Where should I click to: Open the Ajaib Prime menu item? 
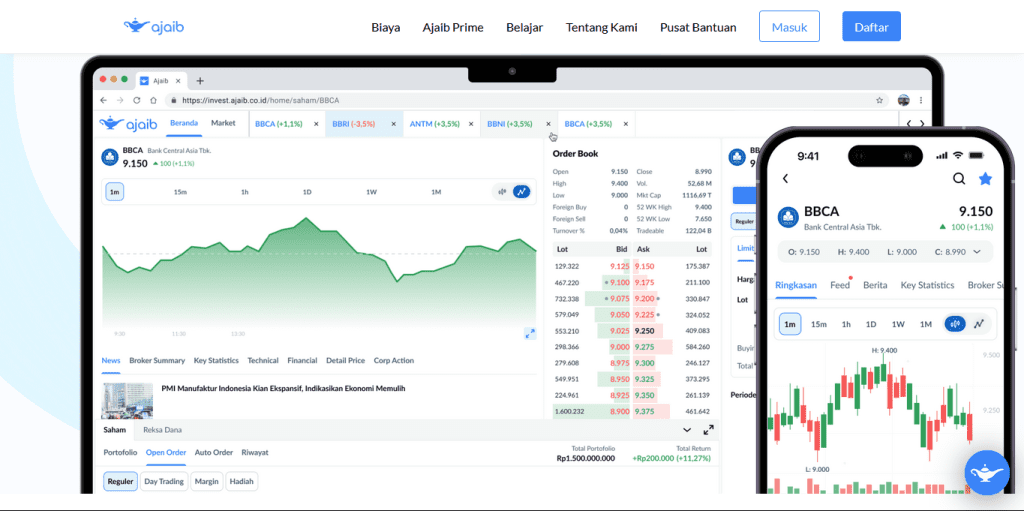(453, 27)
